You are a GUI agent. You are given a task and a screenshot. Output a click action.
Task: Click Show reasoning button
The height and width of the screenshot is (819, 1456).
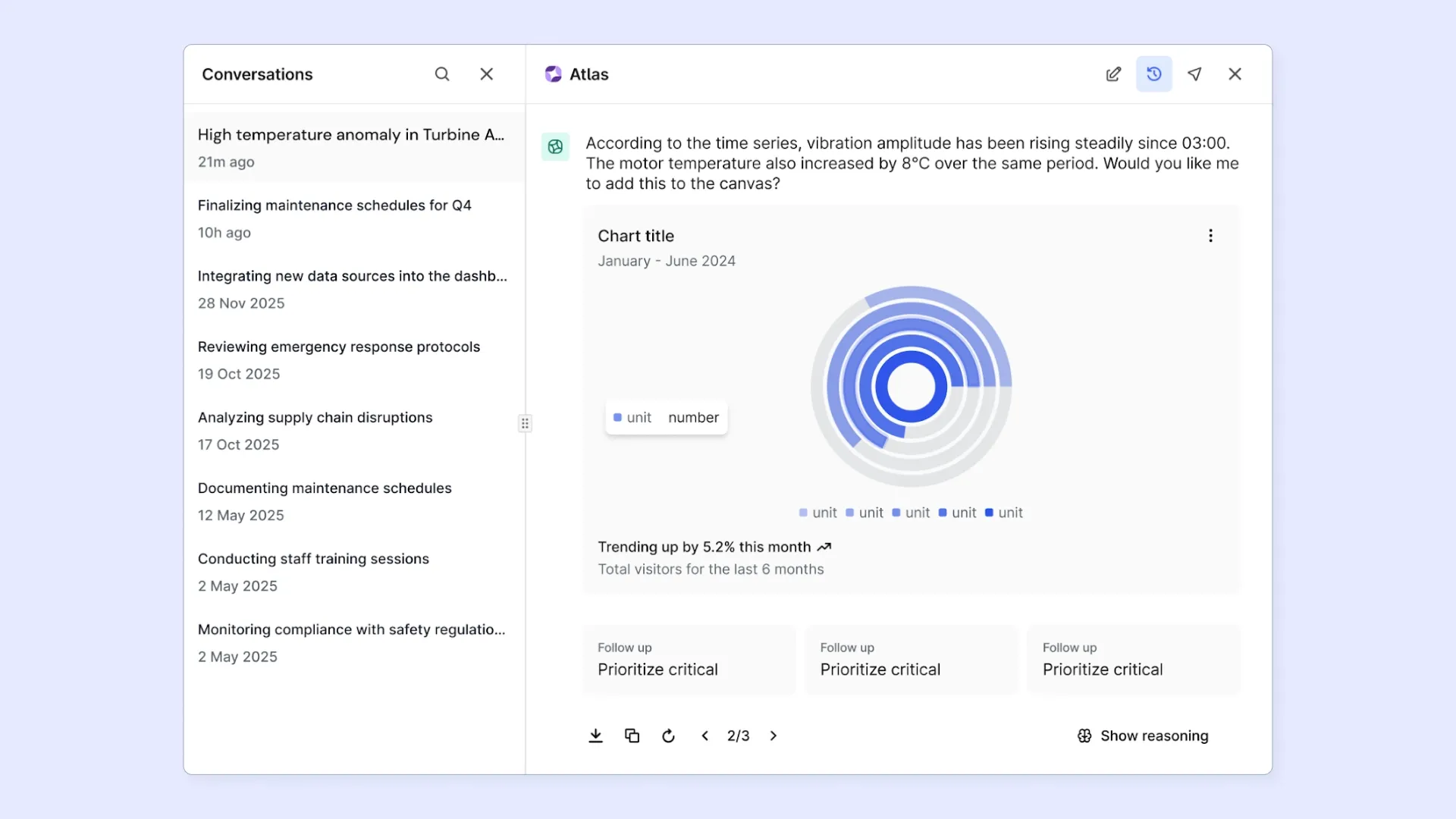pyautogui.click(x=1143, y=736)
